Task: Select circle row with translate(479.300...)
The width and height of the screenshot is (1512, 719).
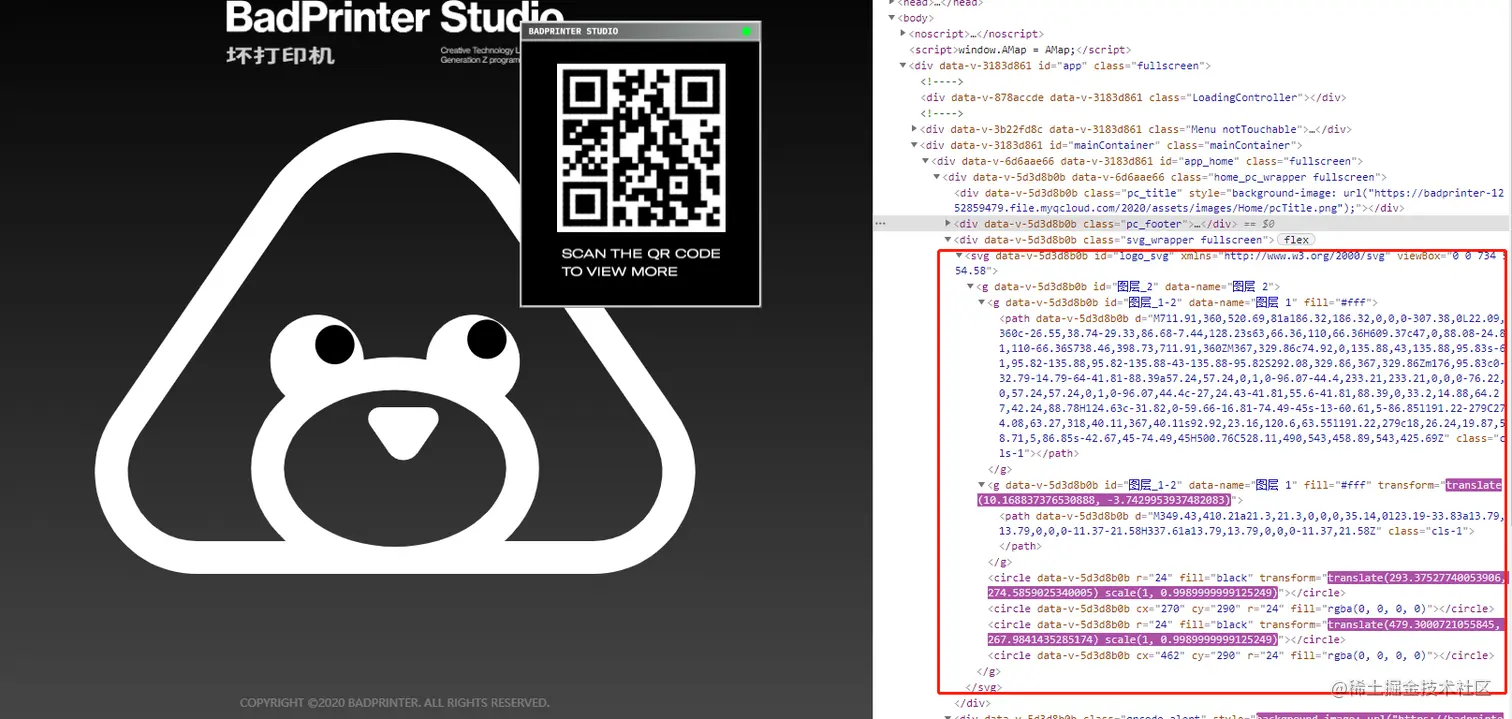Action: coord(1248,632)
